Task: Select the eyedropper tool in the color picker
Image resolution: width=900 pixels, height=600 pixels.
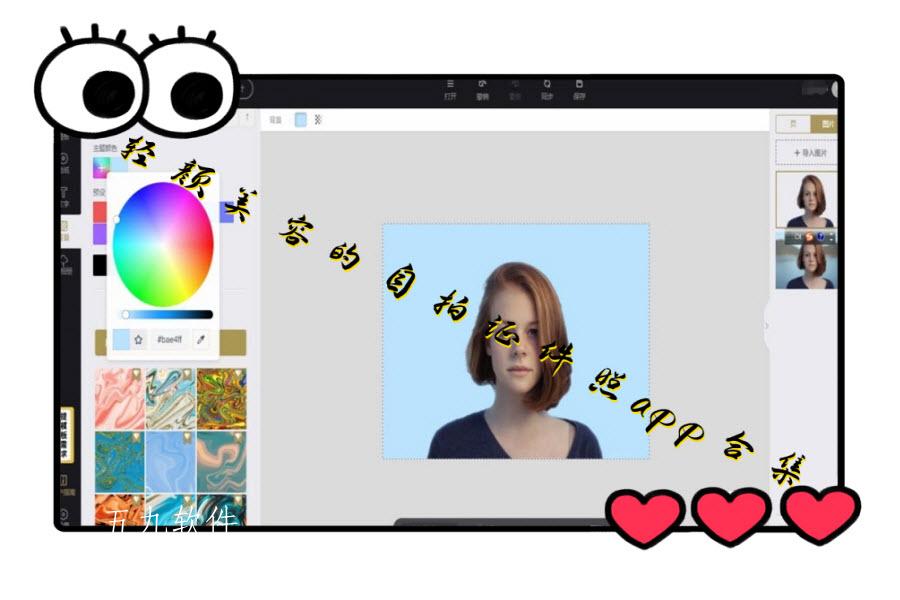Action: coord(200,339)
